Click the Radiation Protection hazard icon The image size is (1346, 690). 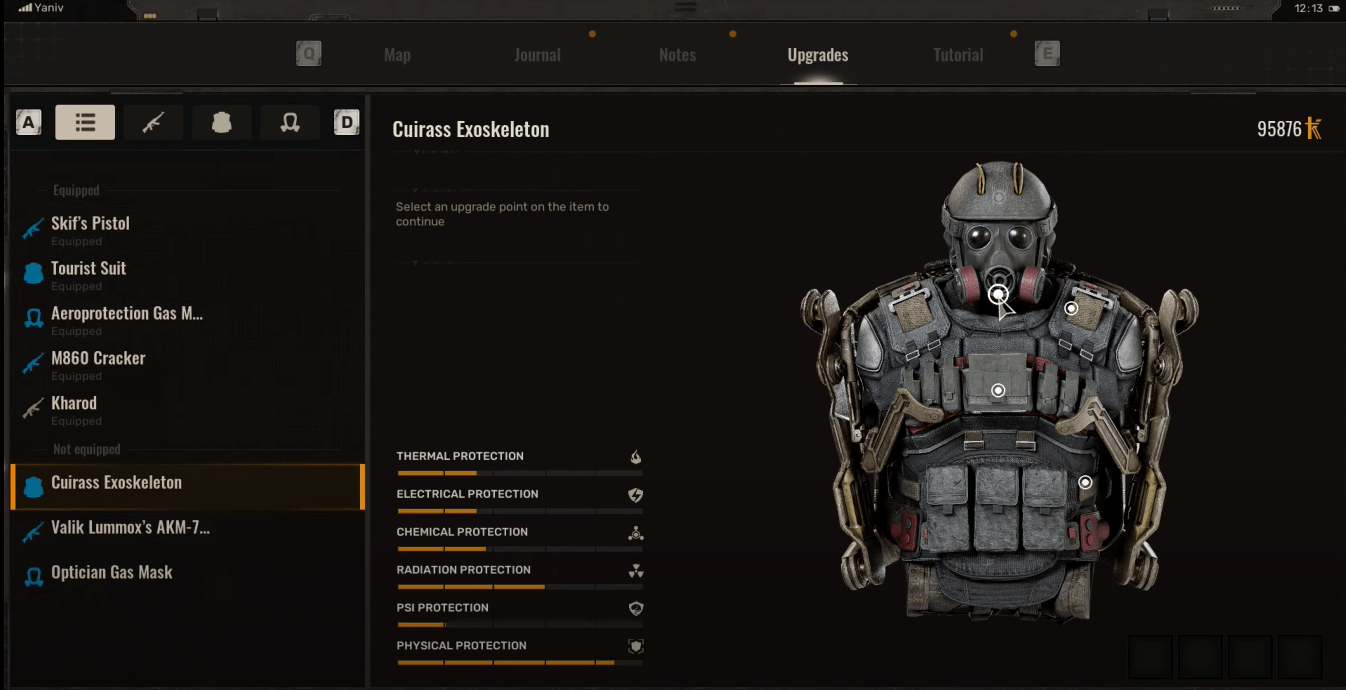(x=636, y=569)
